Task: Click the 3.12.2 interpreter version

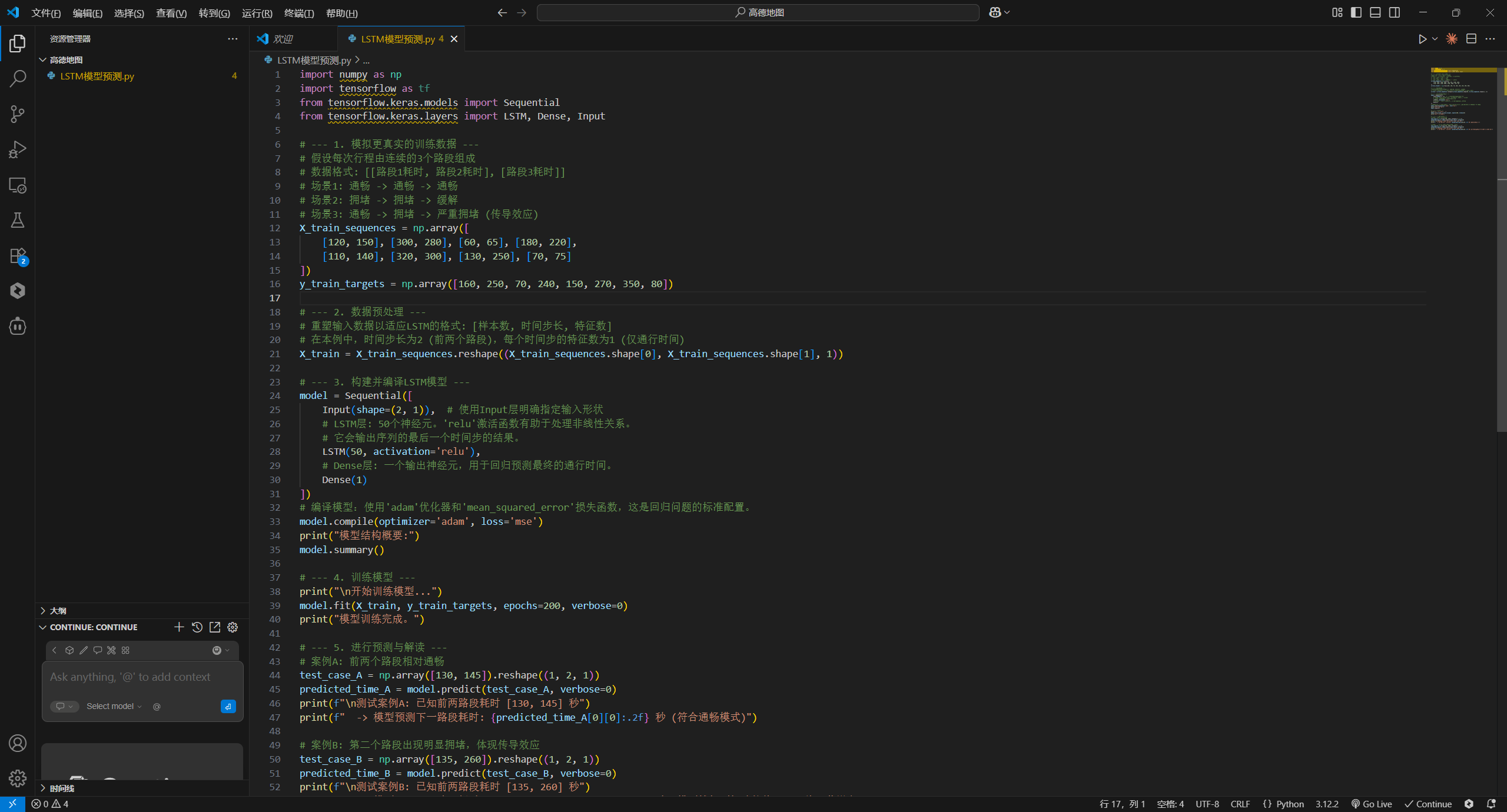Action: coord(1327,804)
